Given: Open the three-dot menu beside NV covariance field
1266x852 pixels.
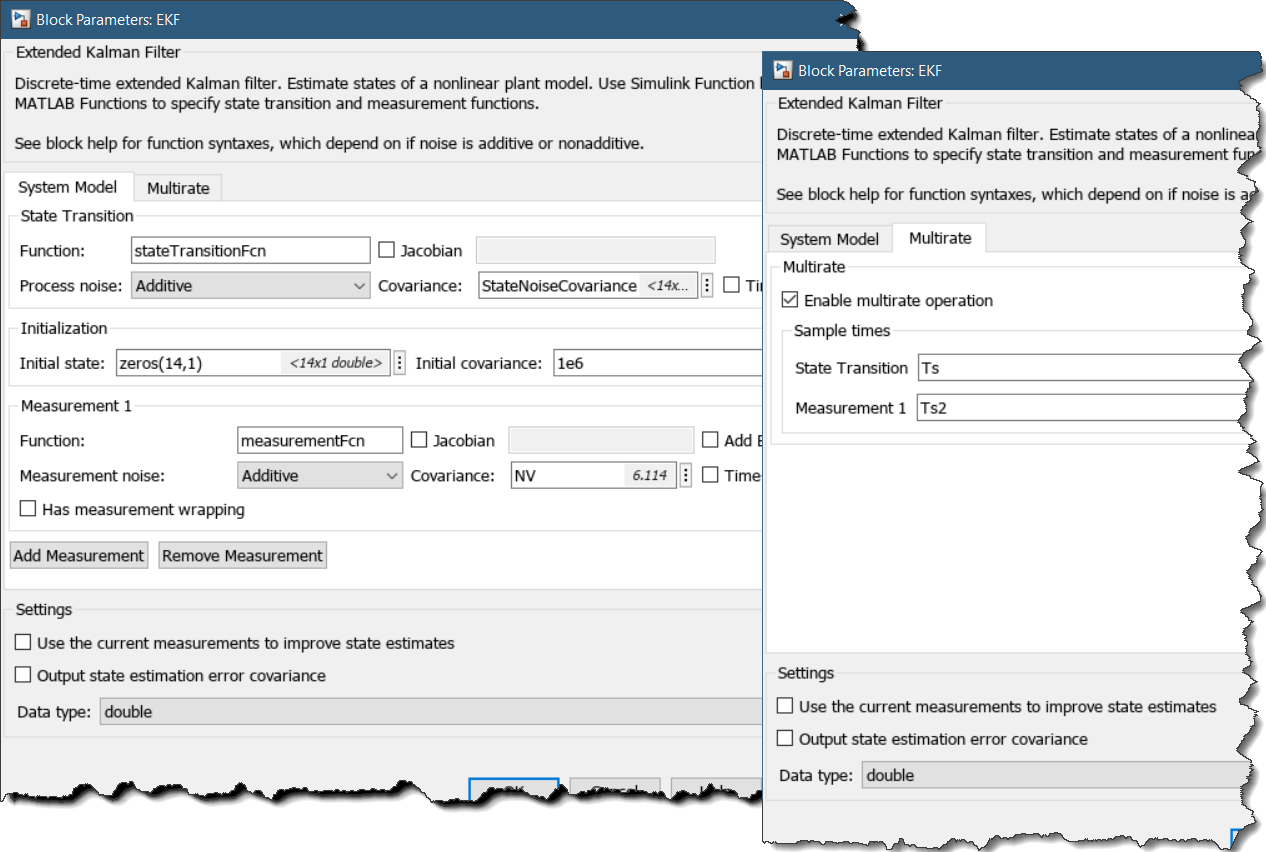Looking at the screenshot, I should pos(685,476).
